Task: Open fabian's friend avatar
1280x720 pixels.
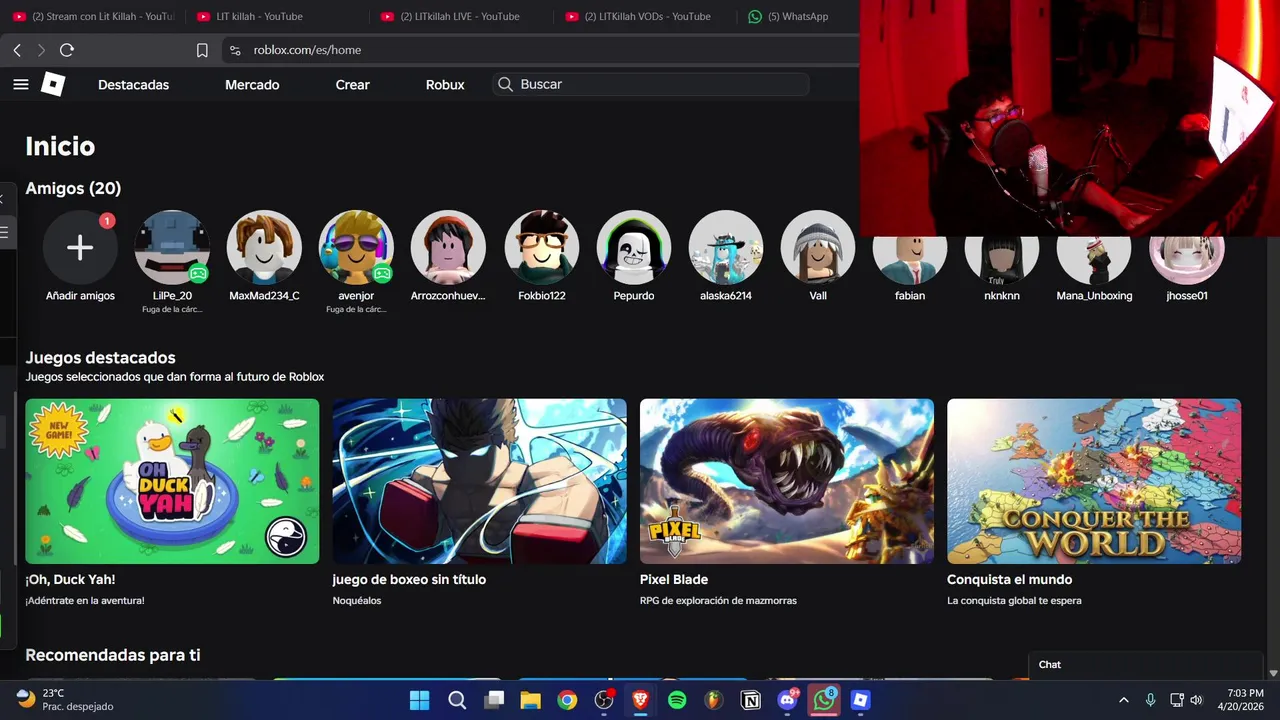Action: (910, 260)
